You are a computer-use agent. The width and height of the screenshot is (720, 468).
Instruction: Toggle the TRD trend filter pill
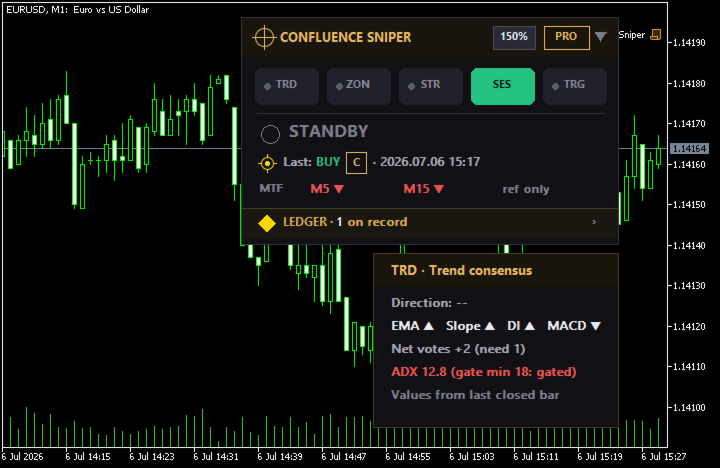tap(287, 86)
